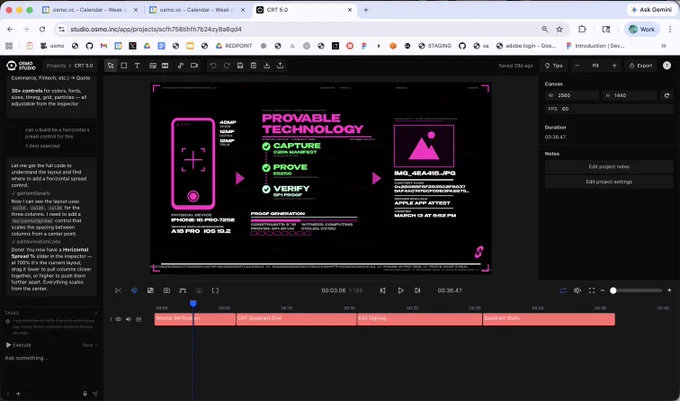Viewport: 680px width, 401px height.
Task: Open the Tips panel
Action: (554, 65)
